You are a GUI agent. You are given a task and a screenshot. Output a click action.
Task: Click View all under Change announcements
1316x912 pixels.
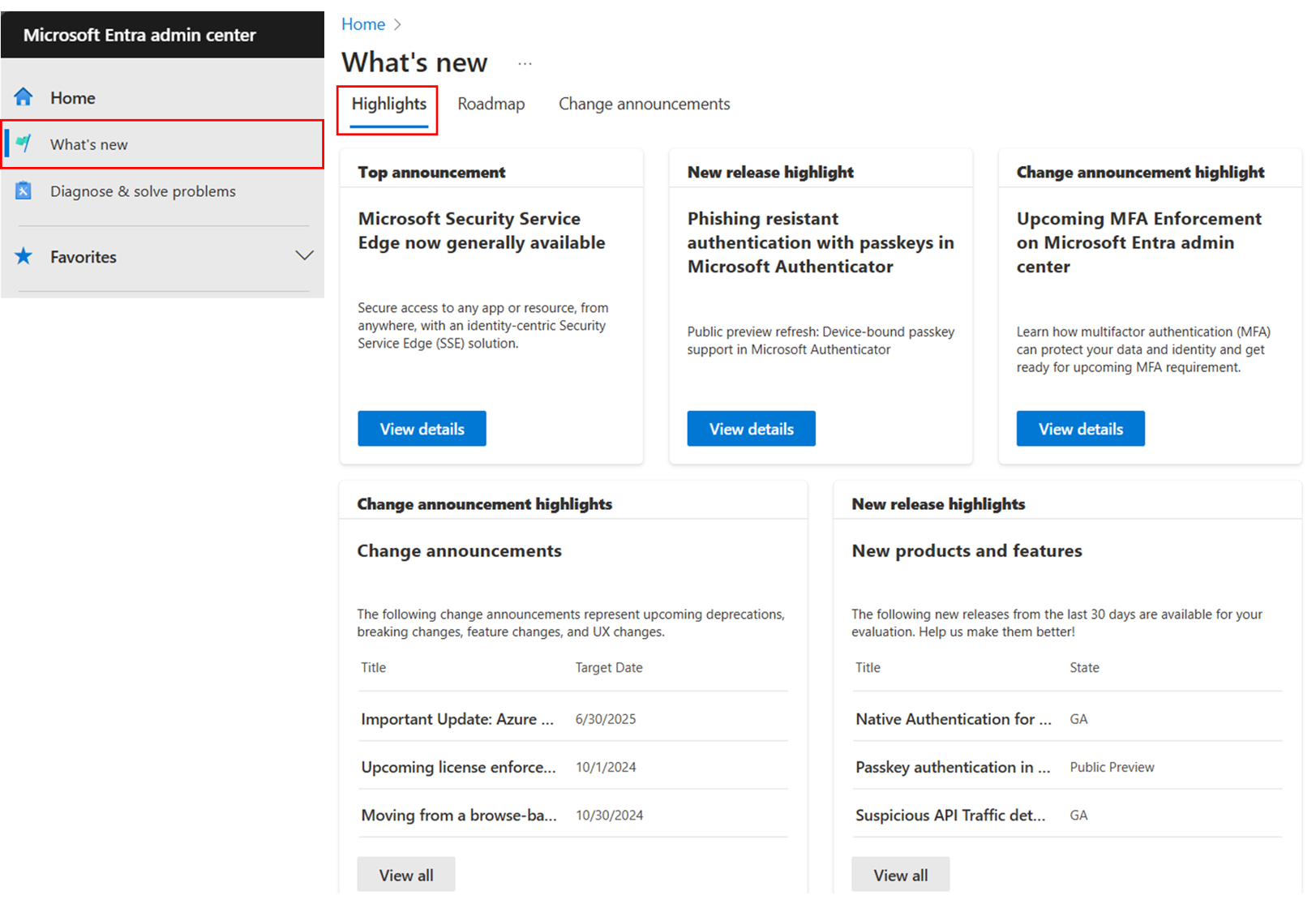[405, 875]
